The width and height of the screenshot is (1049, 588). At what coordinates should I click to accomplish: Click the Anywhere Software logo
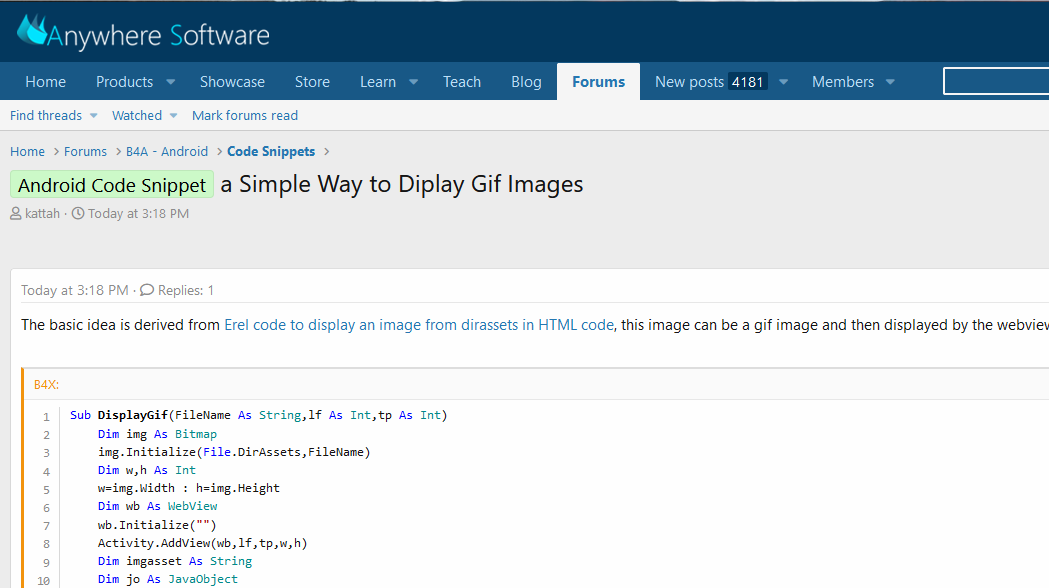tap(143, 33)
